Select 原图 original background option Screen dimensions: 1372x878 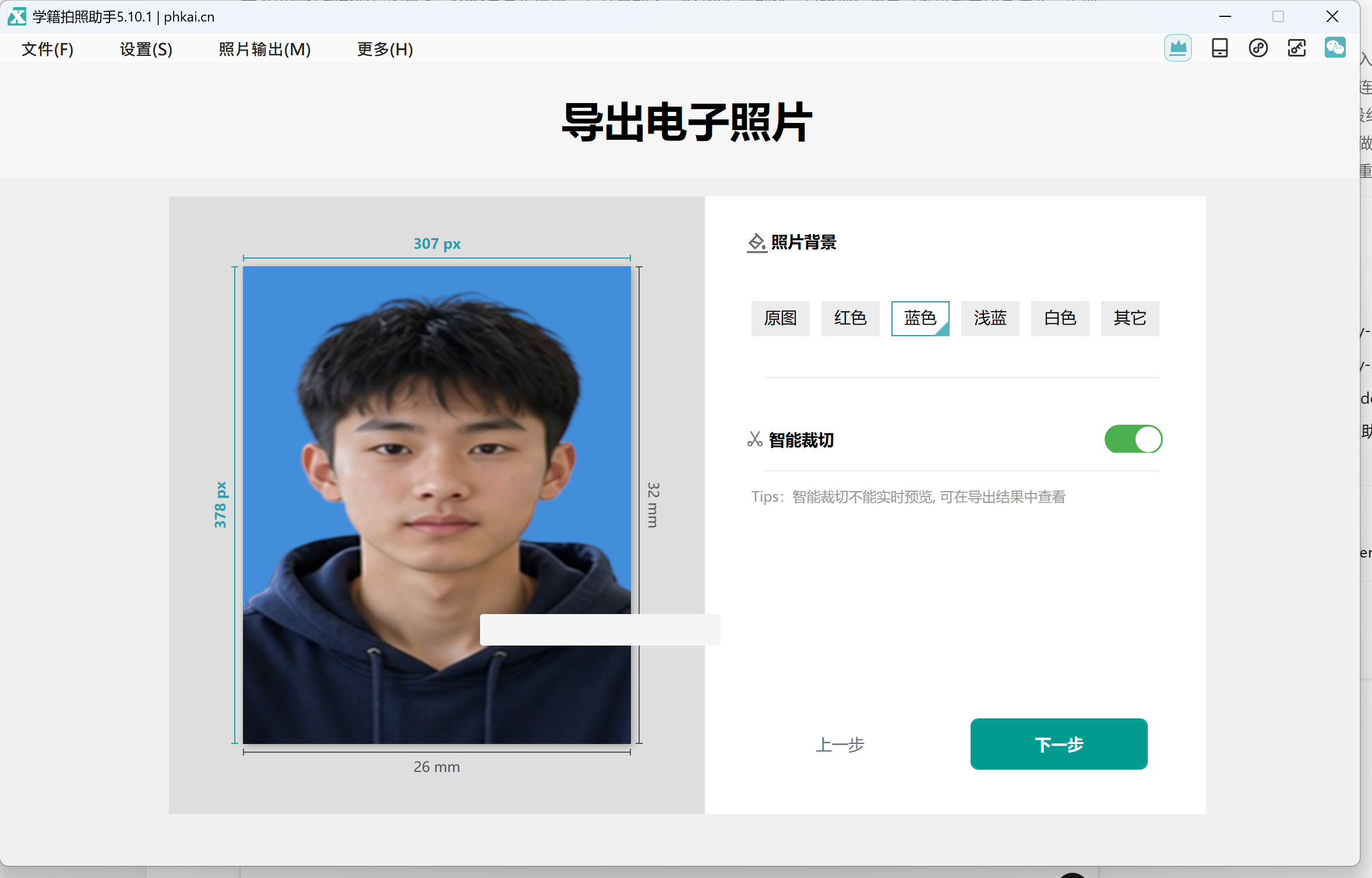coord(780,318)
